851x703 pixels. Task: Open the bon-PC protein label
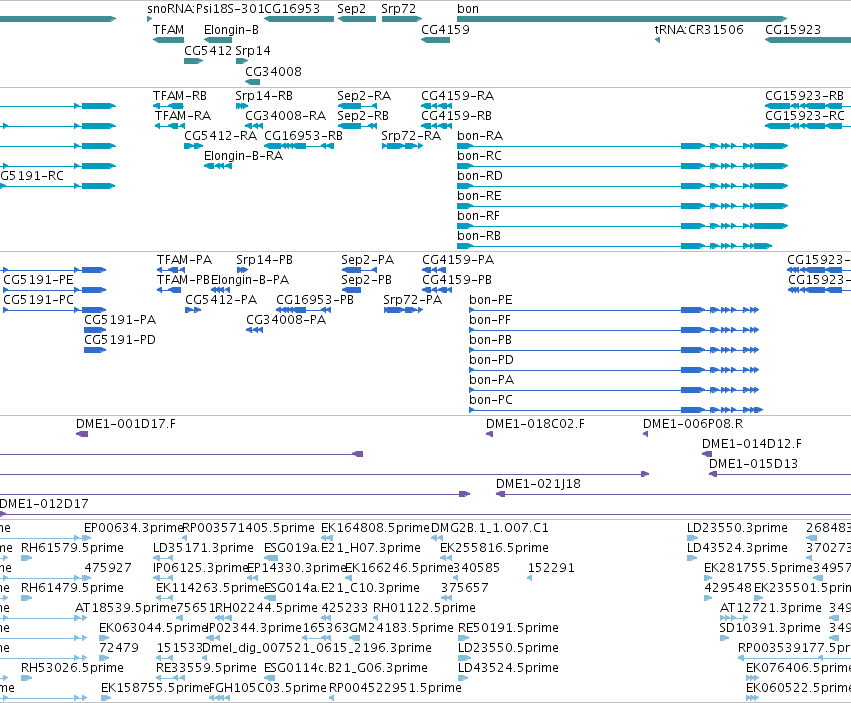tap(491, 400)
